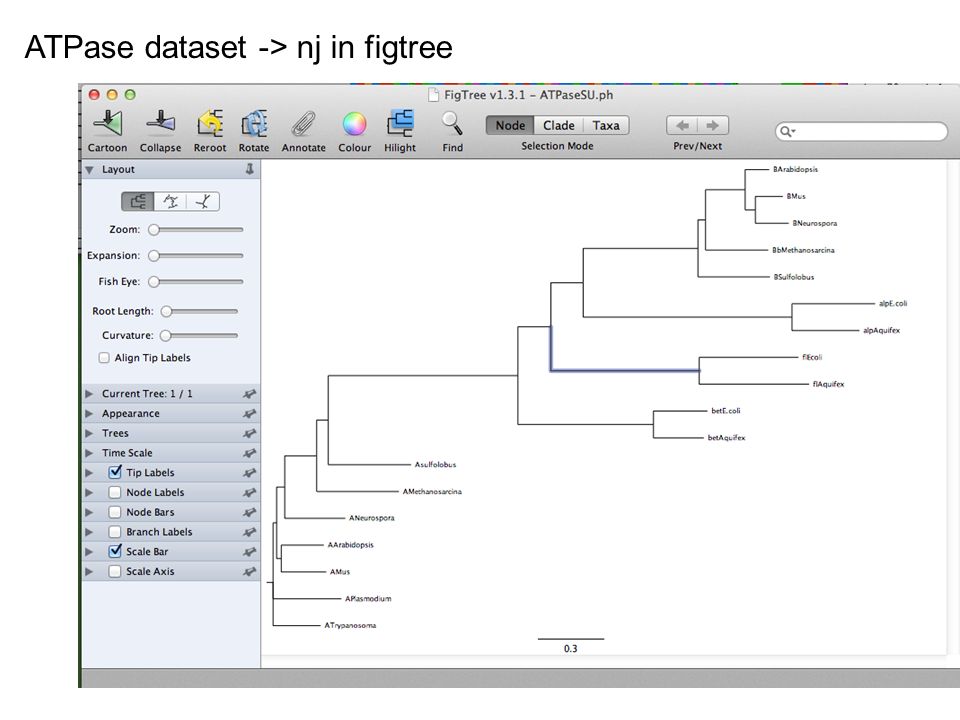
Task: Select the APlasmodium tip label
Action: [368, 599]
